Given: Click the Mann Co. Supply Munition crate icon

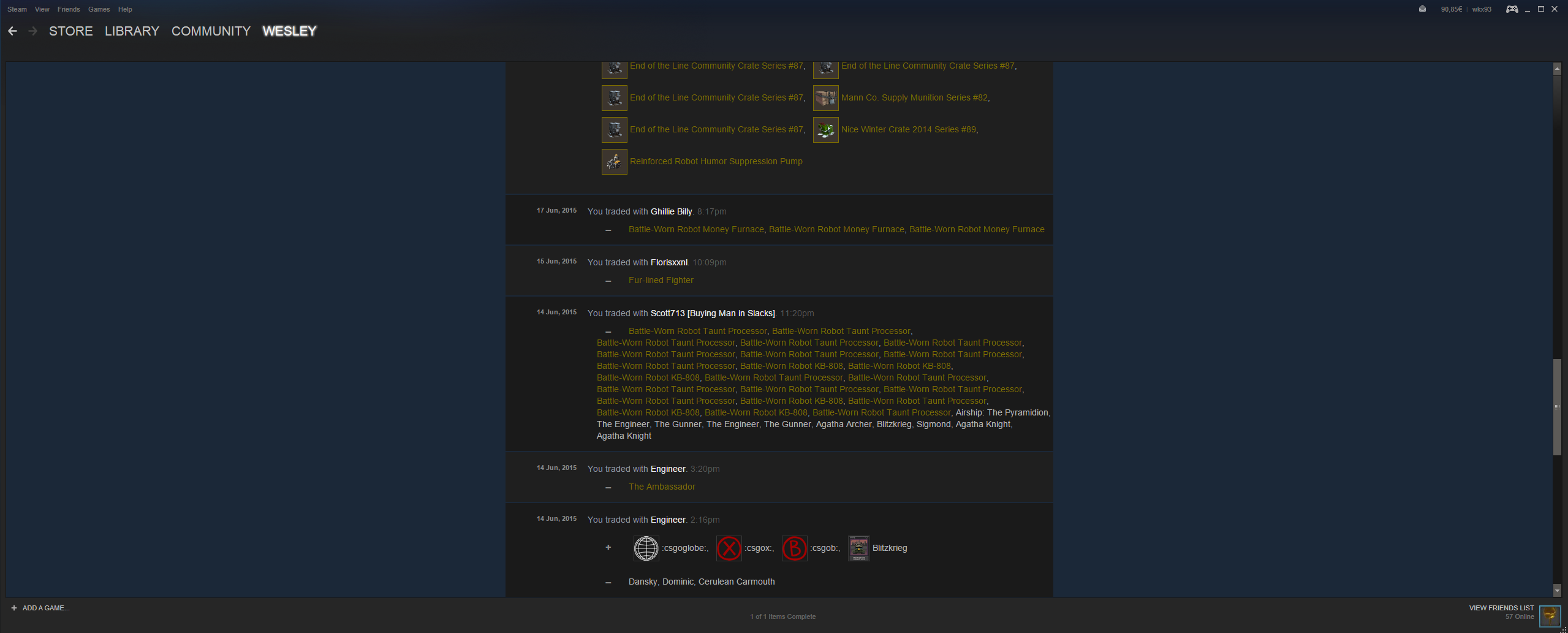Looking at the screenshot, I should (x=826, y=97).
